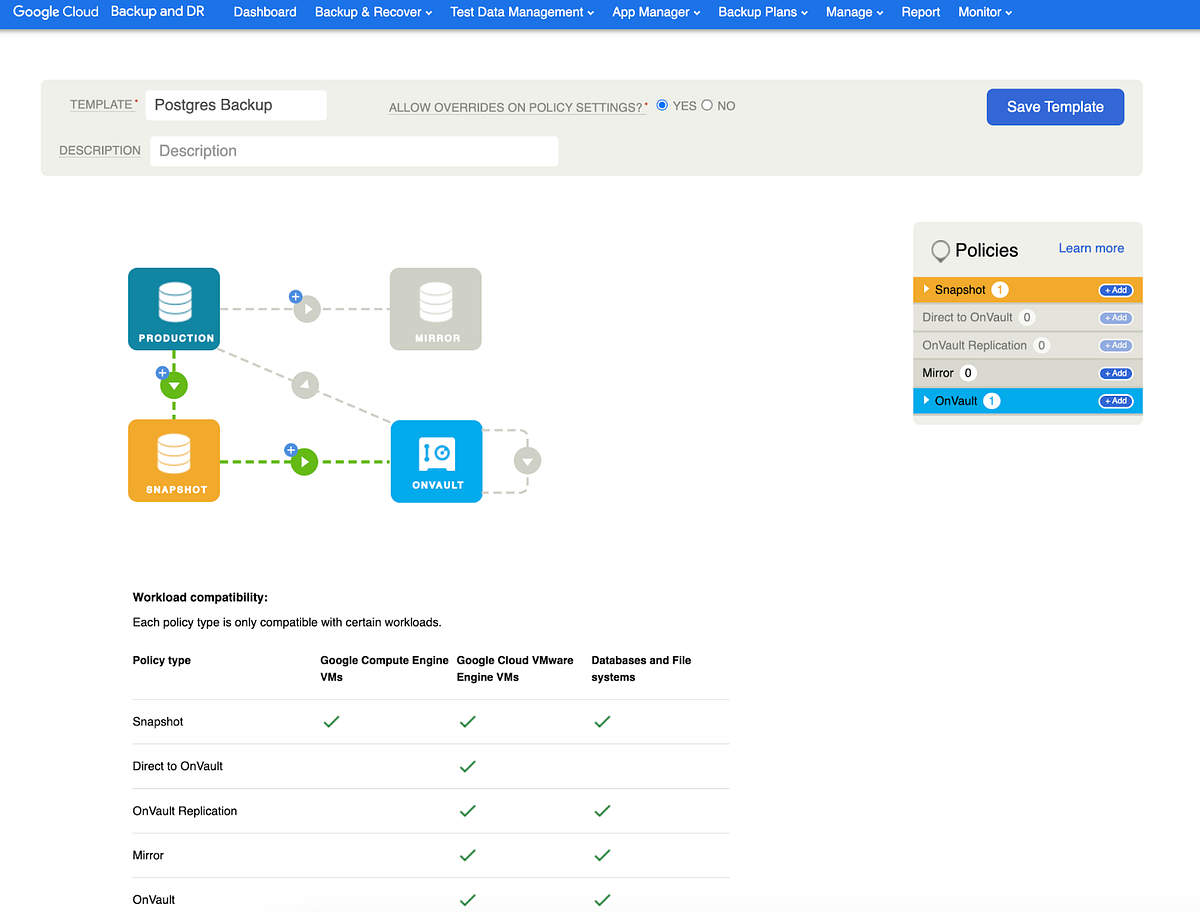Click grey arrow between Production and Mirror
The height and width of the screenshot is (912, 1200).
pyautogui.click(x=307, y=309)
